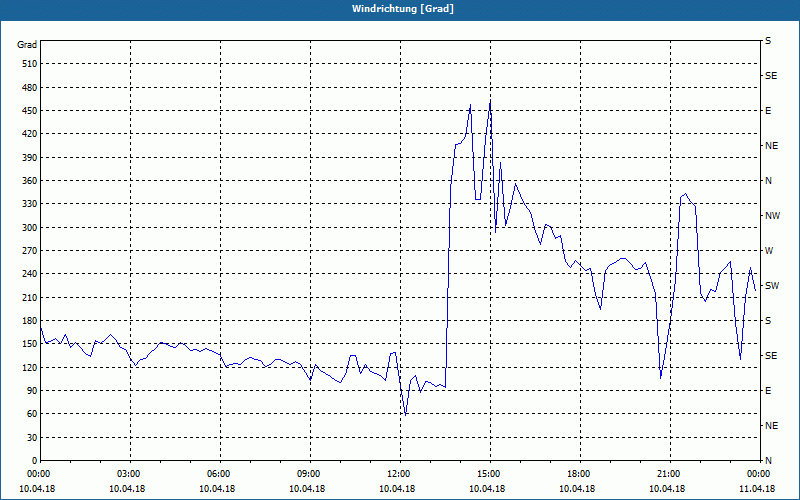Image resolution: width=800 pixels, height=500 pixels.
Task: Select the 270 y-axis value label
Action: [30, 251]
